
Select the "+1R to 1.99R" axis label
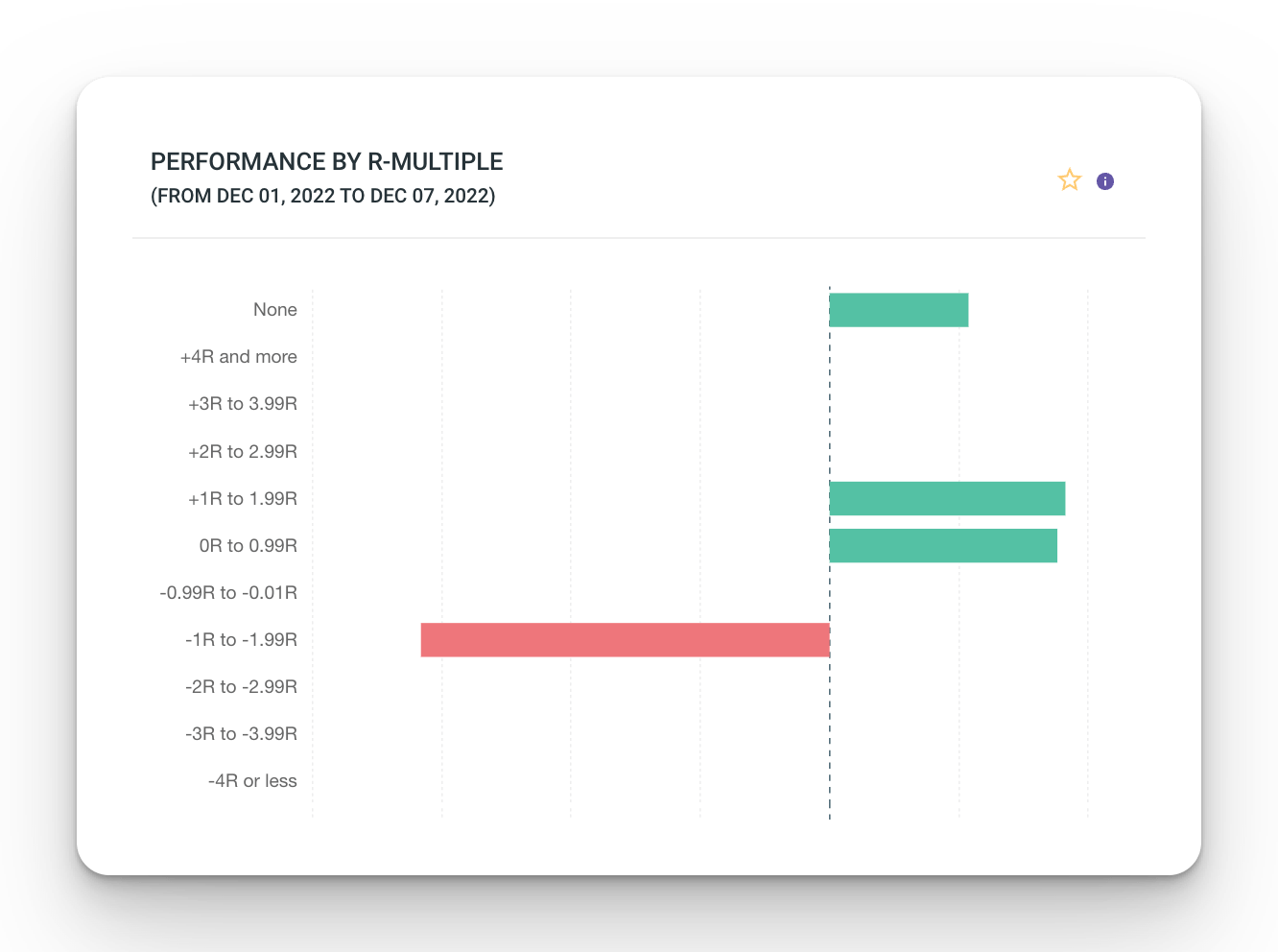(242, 499)
